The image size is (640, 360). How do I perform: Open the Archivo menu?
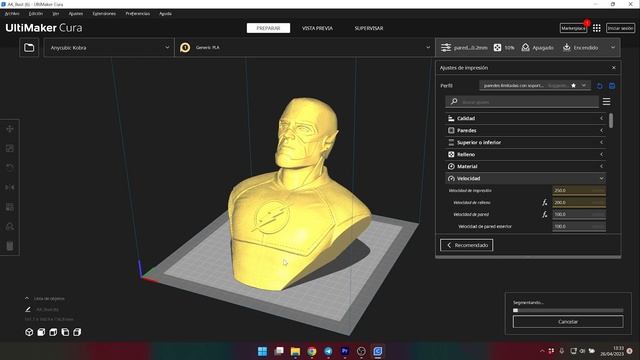(x=12, y=13)
